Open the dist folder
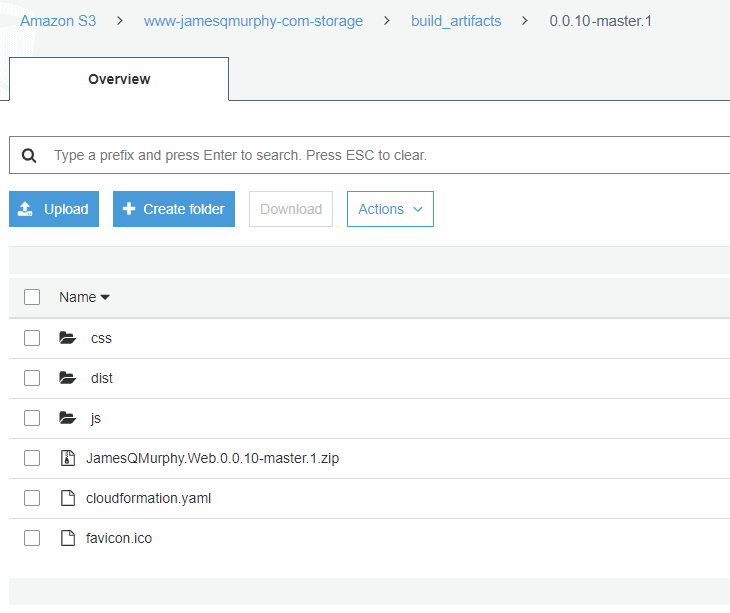 (101, 378)
